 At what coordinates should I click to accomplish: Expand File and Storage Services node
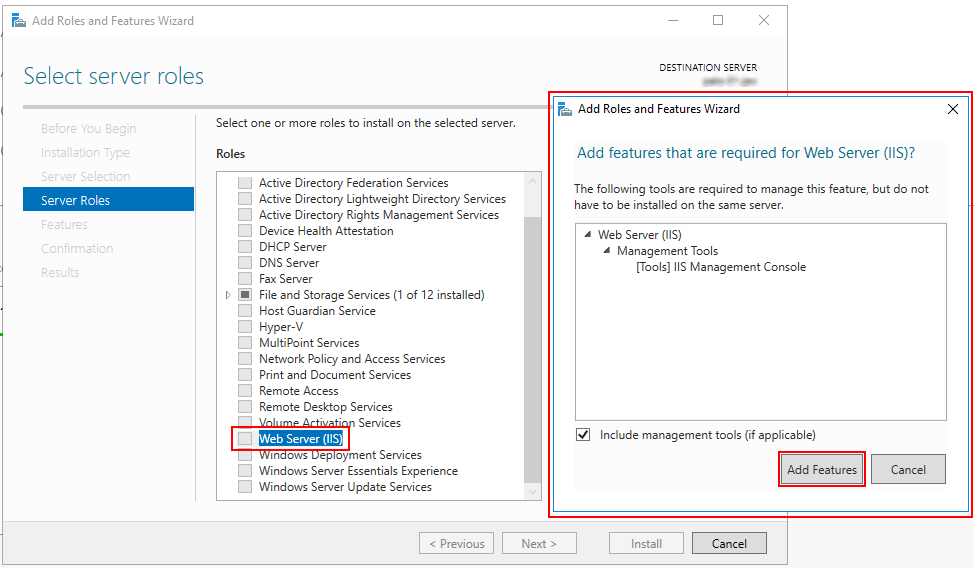coord(228,295)
